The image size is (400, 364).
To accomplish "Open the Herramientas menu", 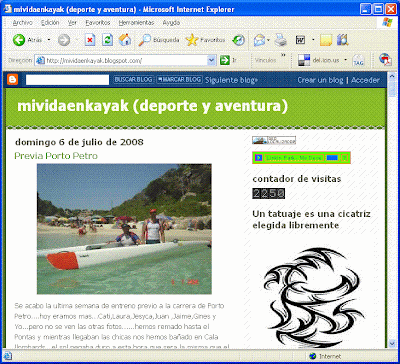I will click(x=136, y=23).
